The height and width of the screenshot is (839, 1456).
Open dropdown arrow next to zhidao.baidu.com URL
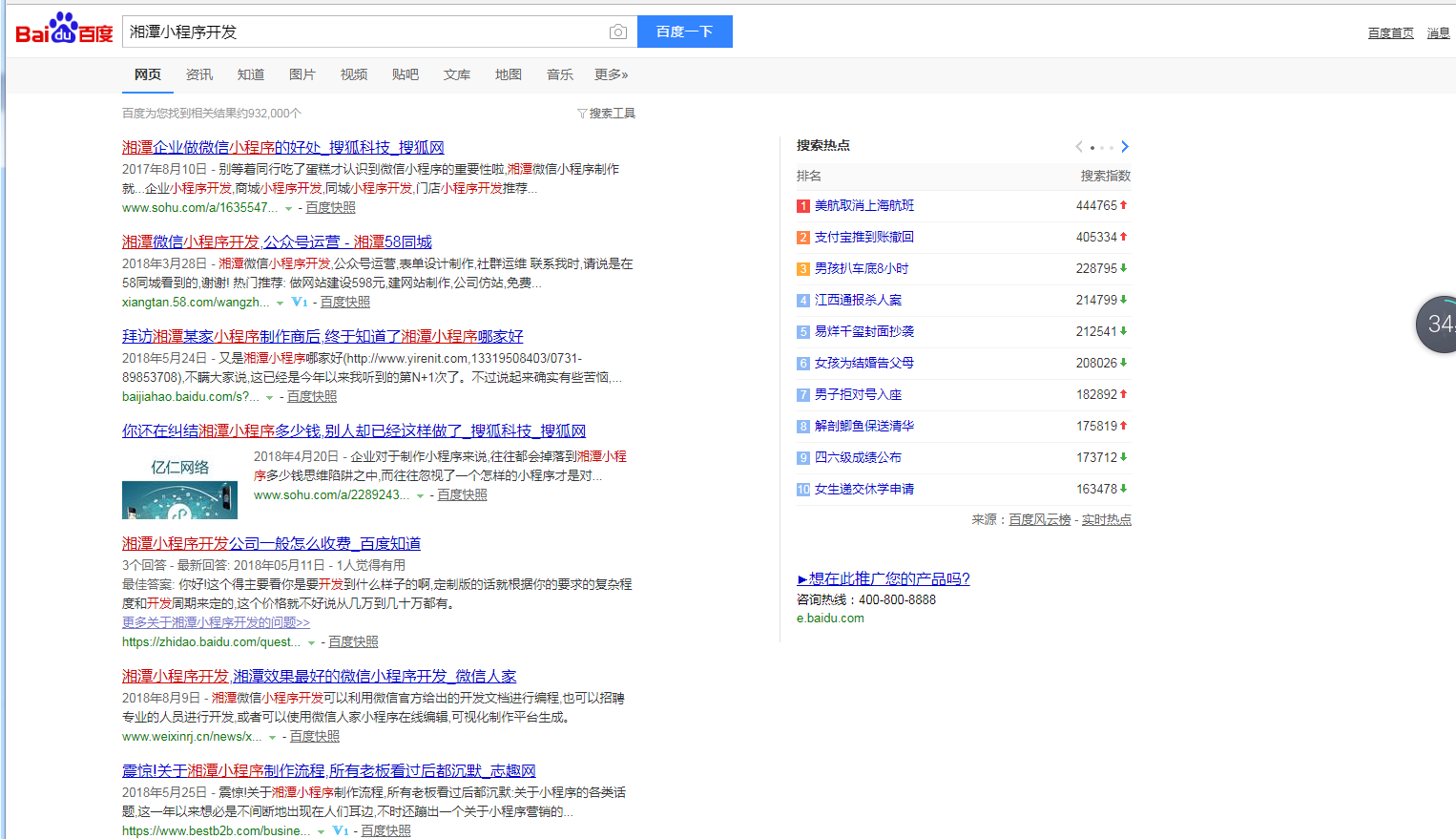311,642
